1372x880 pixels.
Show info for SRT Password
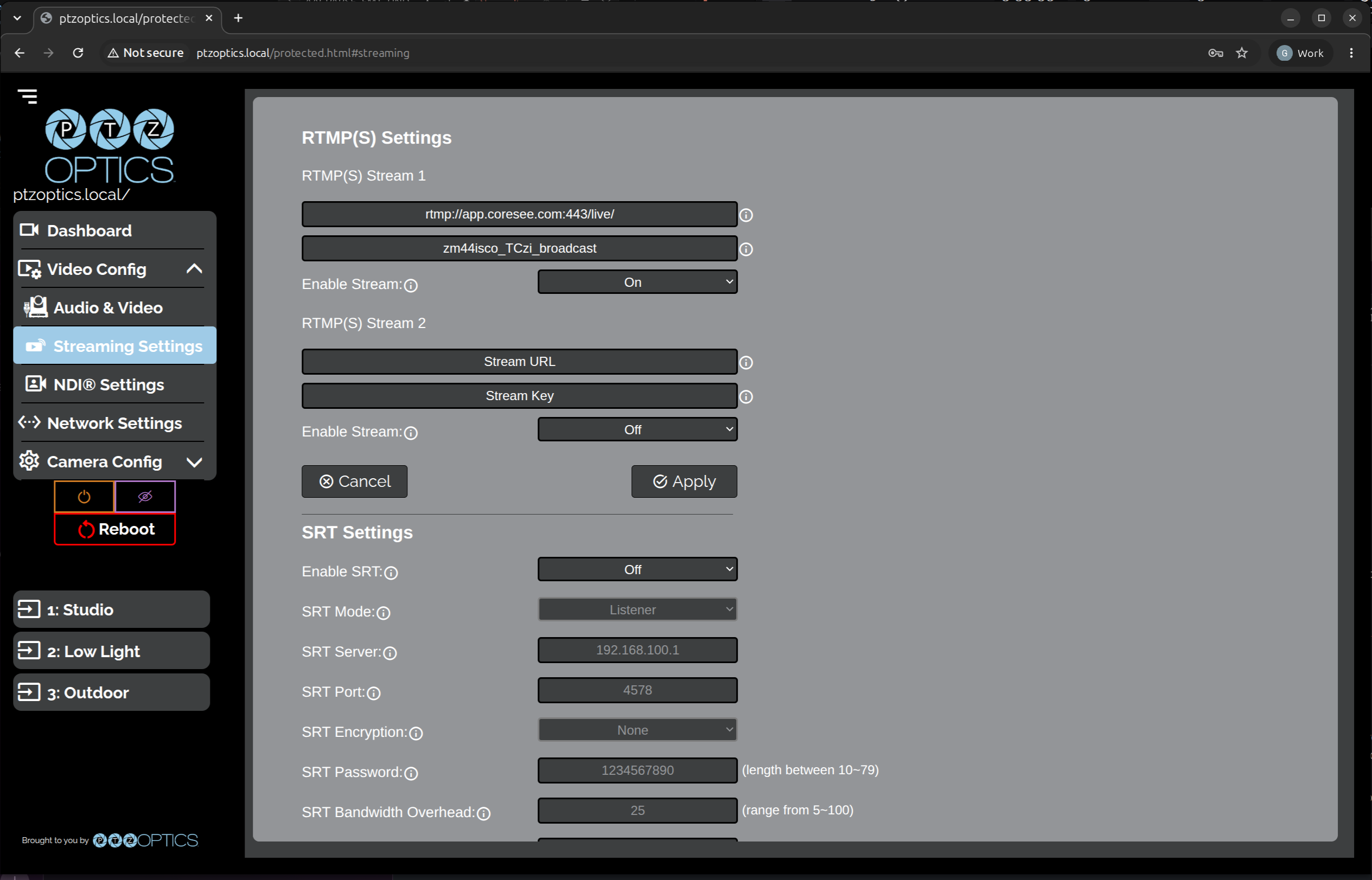click(x=411, y=773)
